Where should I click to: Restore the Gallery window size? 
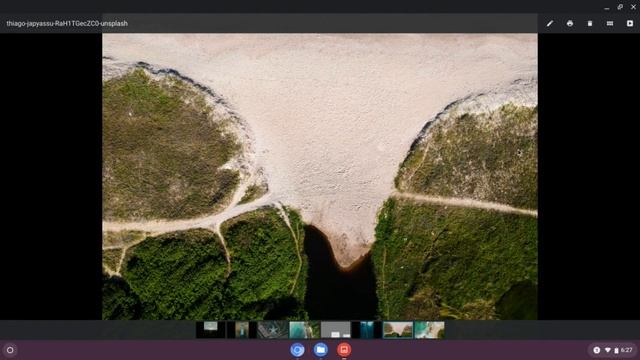pyautogui.click(x=620, y=7)
